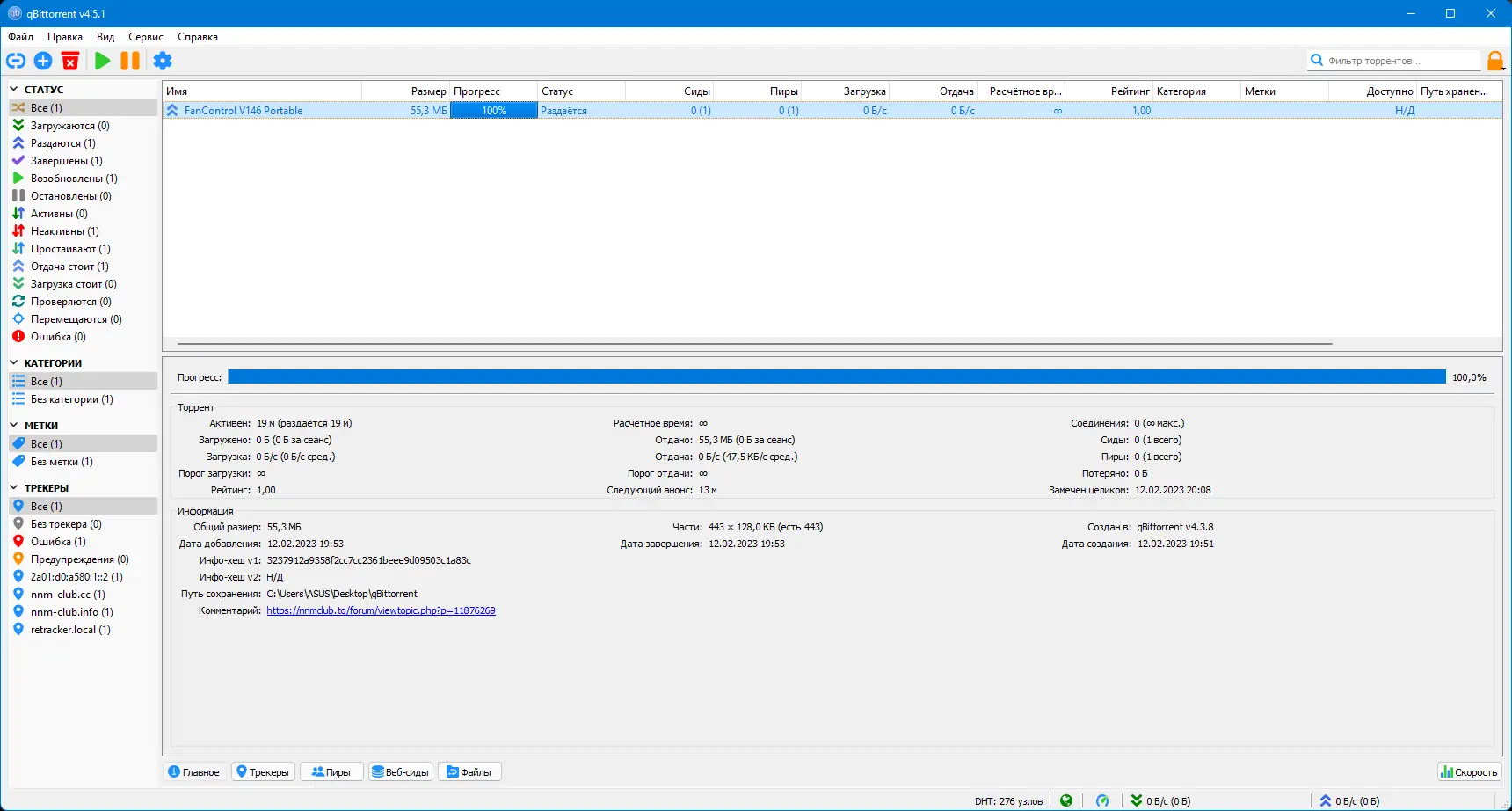Open the Файлы tab

coord(469,772)
